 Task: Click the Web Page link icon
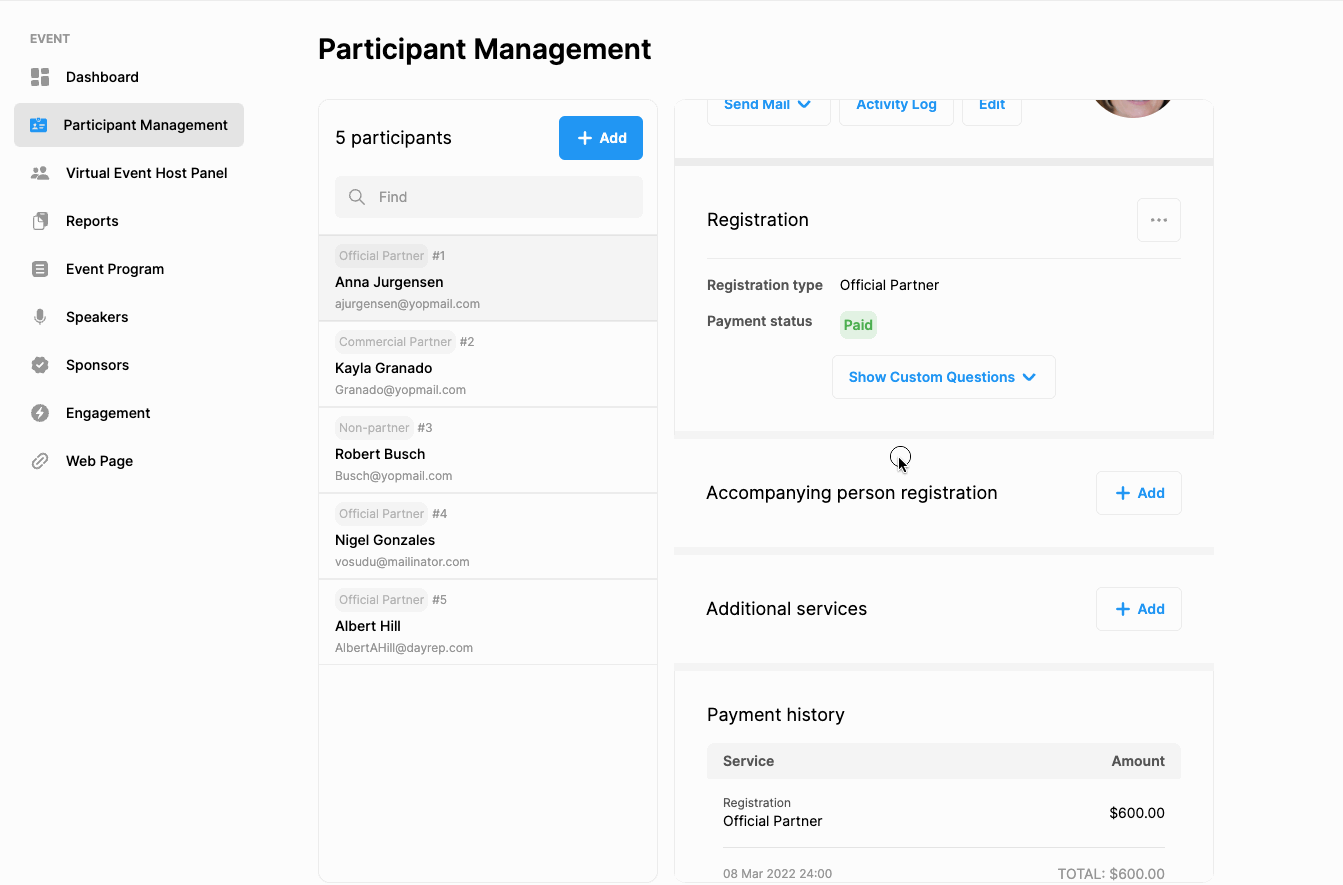[x=40, y=461]
